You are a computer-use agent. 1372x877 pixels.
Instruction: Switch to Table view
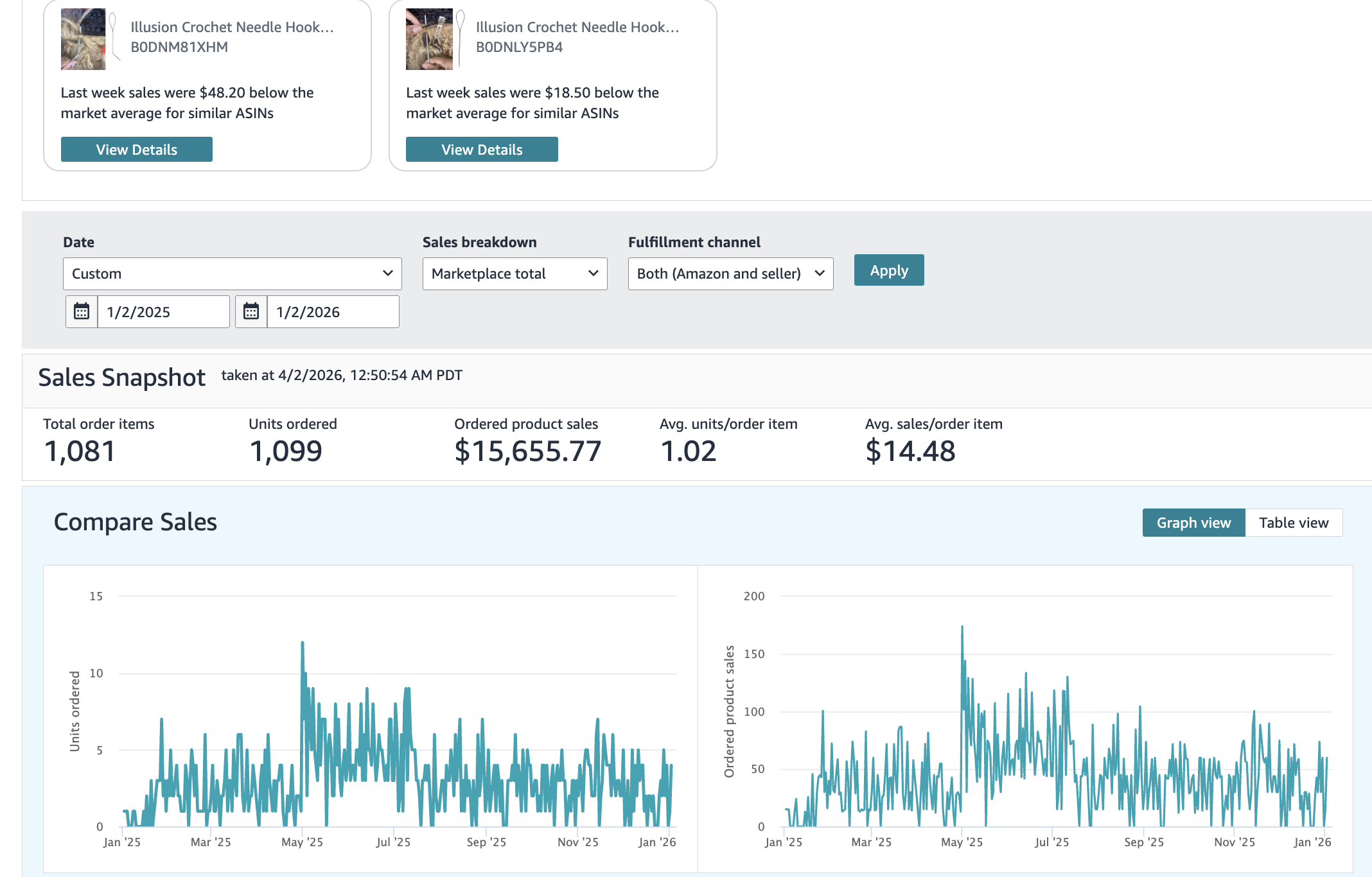(x=1293, y=523)
